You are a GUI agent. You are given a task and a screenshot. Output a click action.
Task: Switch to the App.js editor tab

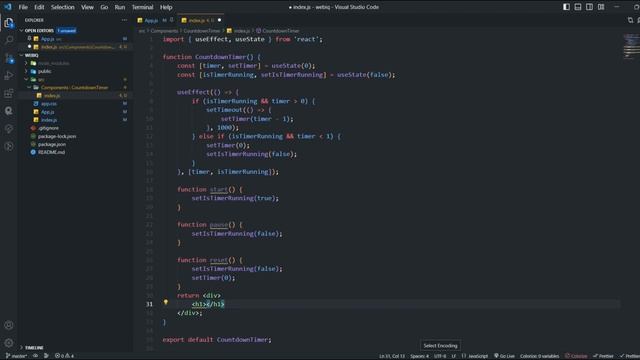[155, 20]
